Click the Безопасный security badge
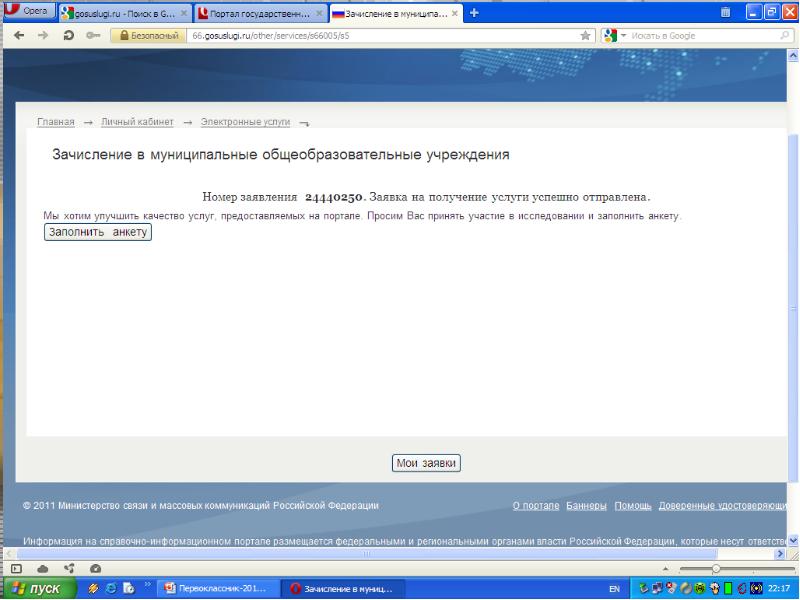Image resolution: width=800 pixels, height=600 pixels. (148, 35)
